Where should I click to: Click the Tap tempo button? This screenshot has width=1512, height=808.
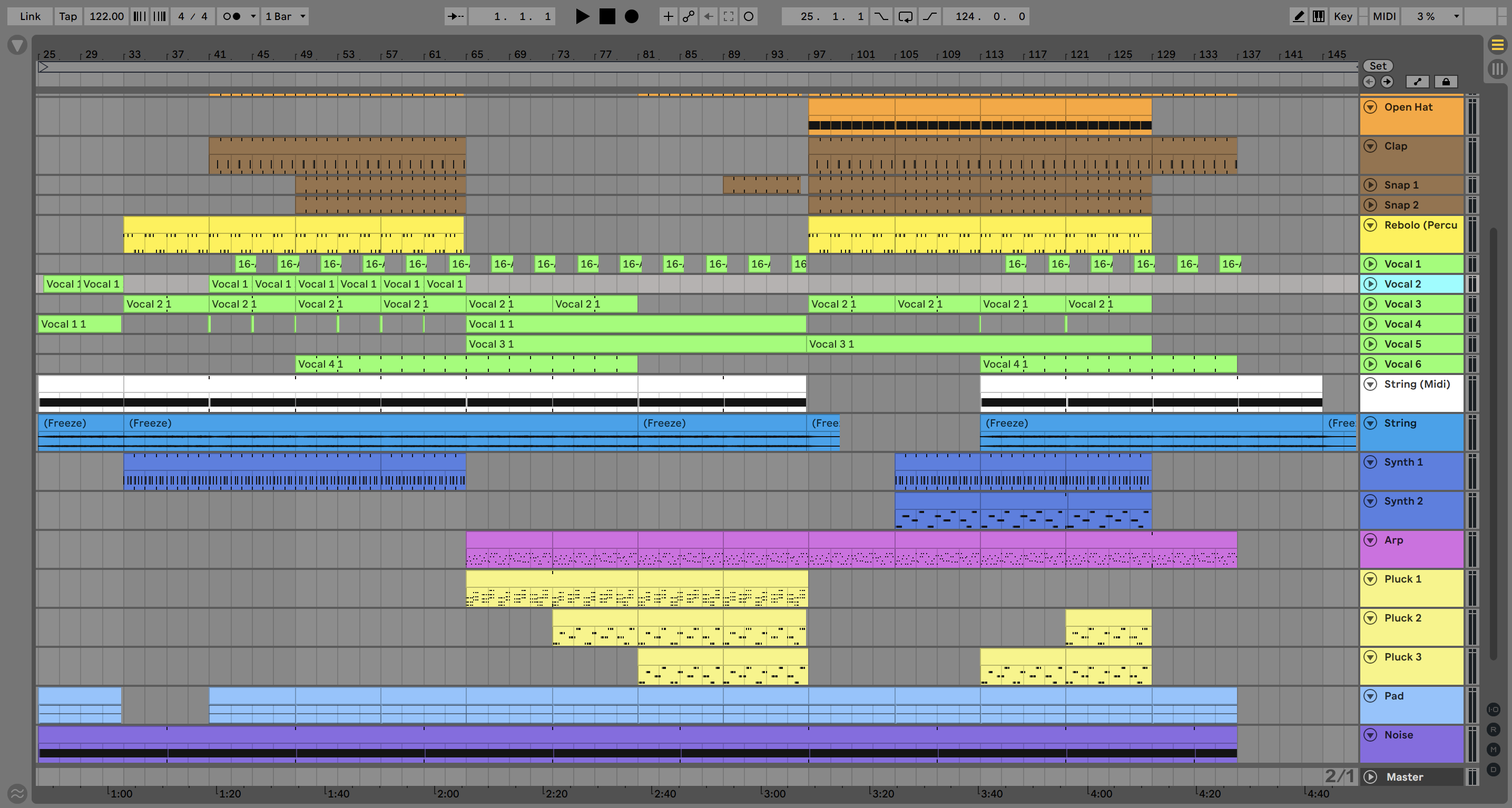tap(68, 16)
